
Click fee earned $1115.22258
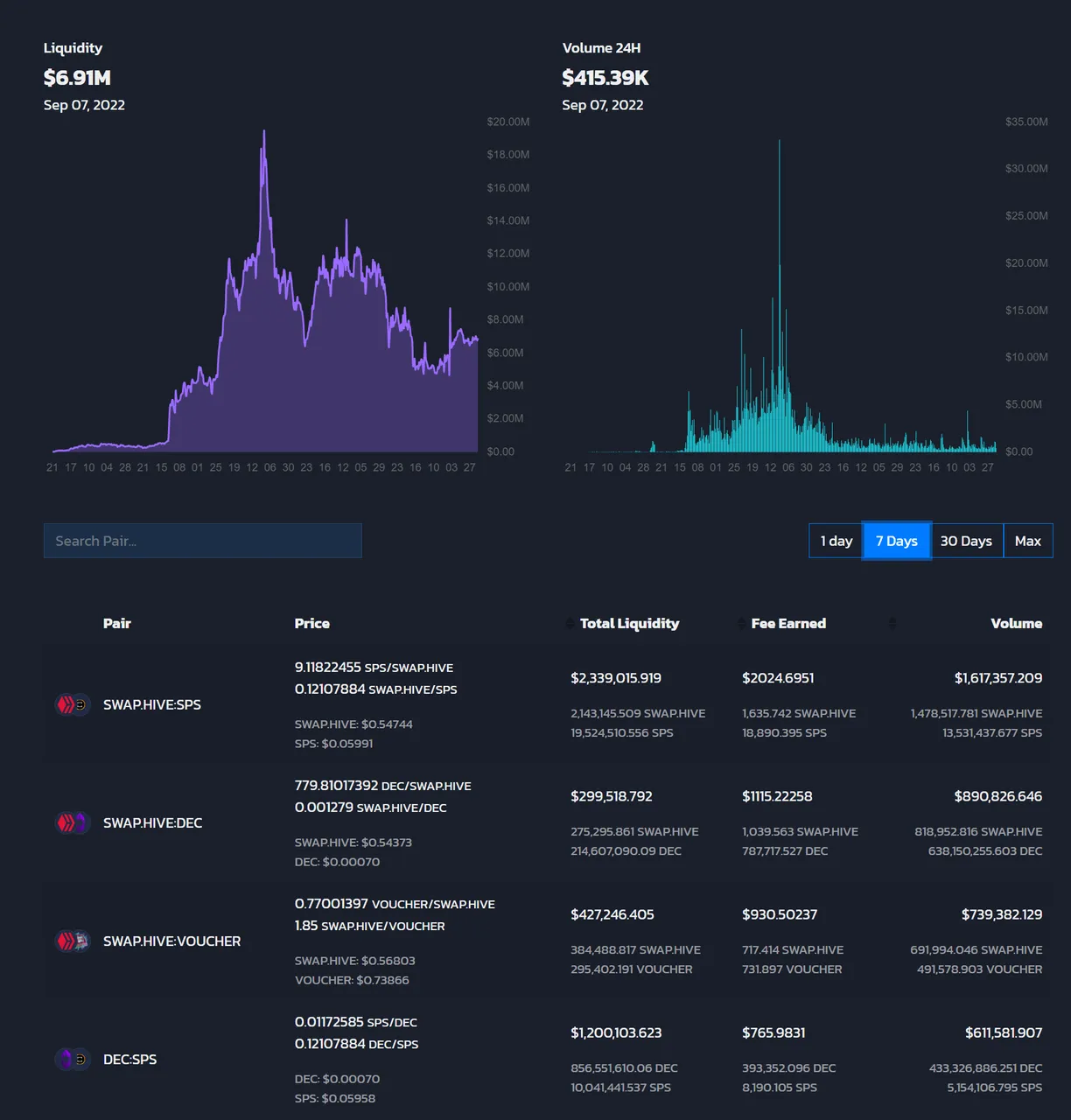pos(777,796)
